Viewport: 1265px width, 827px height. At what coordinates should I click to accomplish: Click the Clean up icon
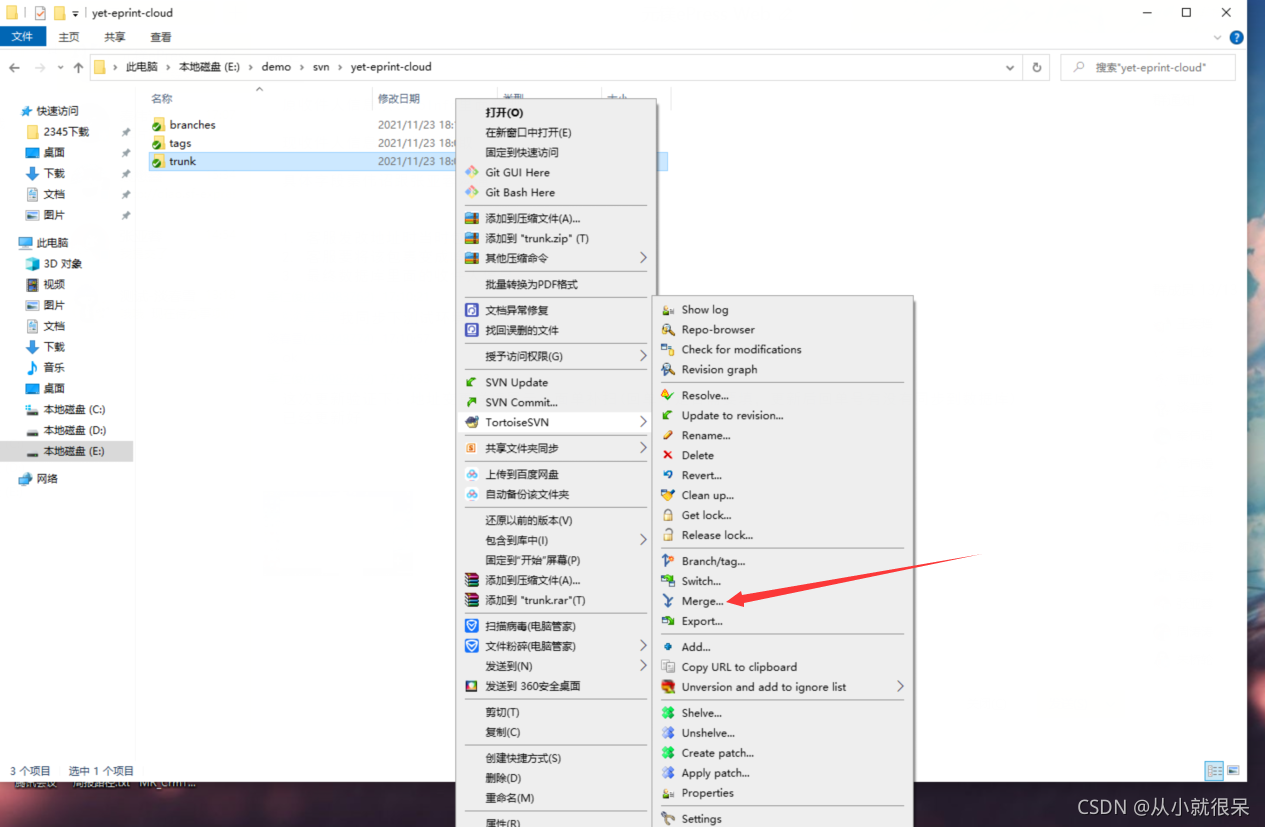tap(668, 496)
